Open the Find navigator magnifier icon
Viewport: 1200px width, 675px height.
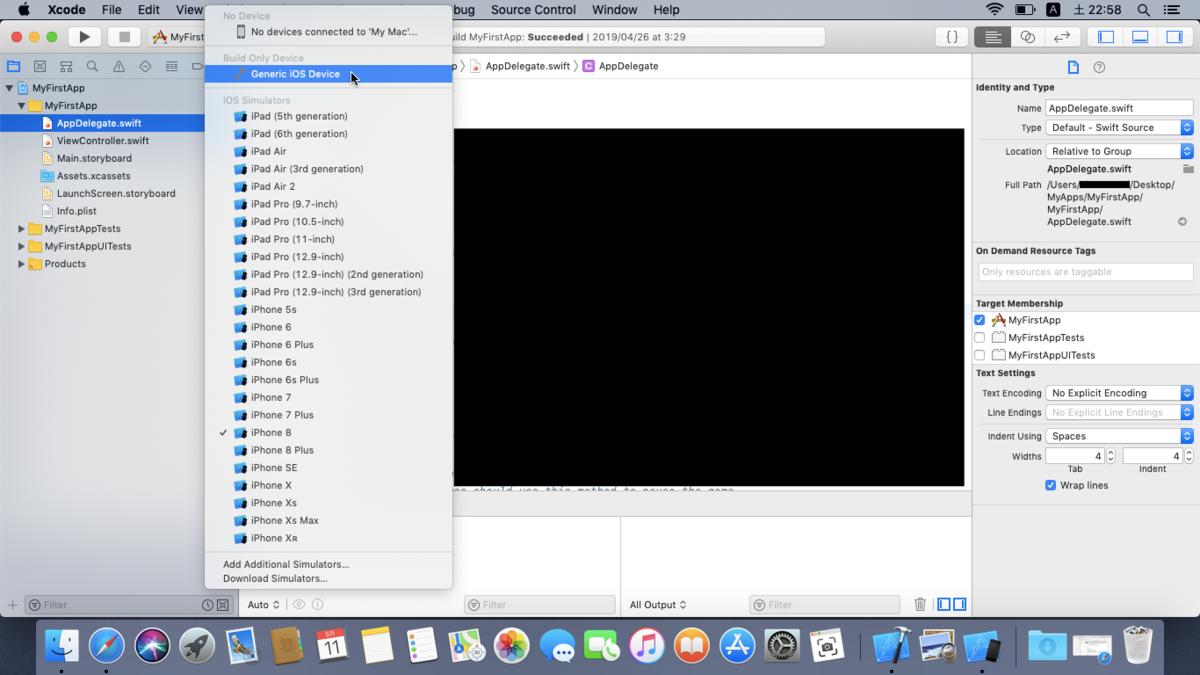click(x=92, y=66)
